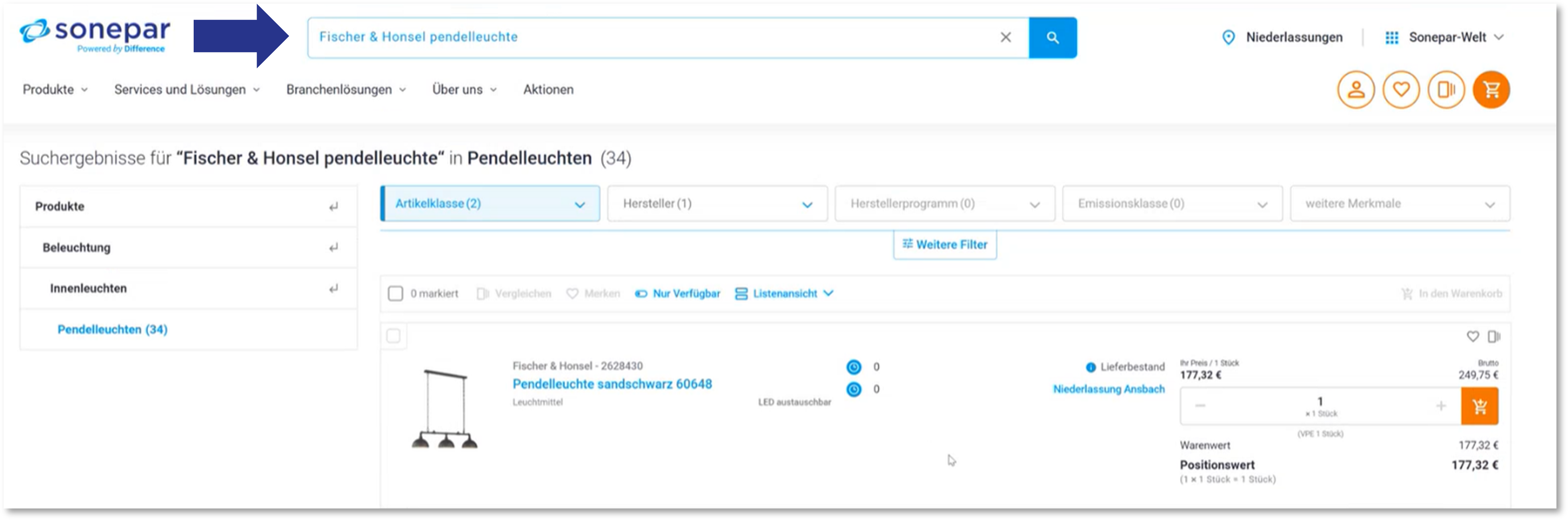The width and height of the screenshot is (1568, 520).
Task: Open the pendant lamp product thumbnail
Action: 445,409
